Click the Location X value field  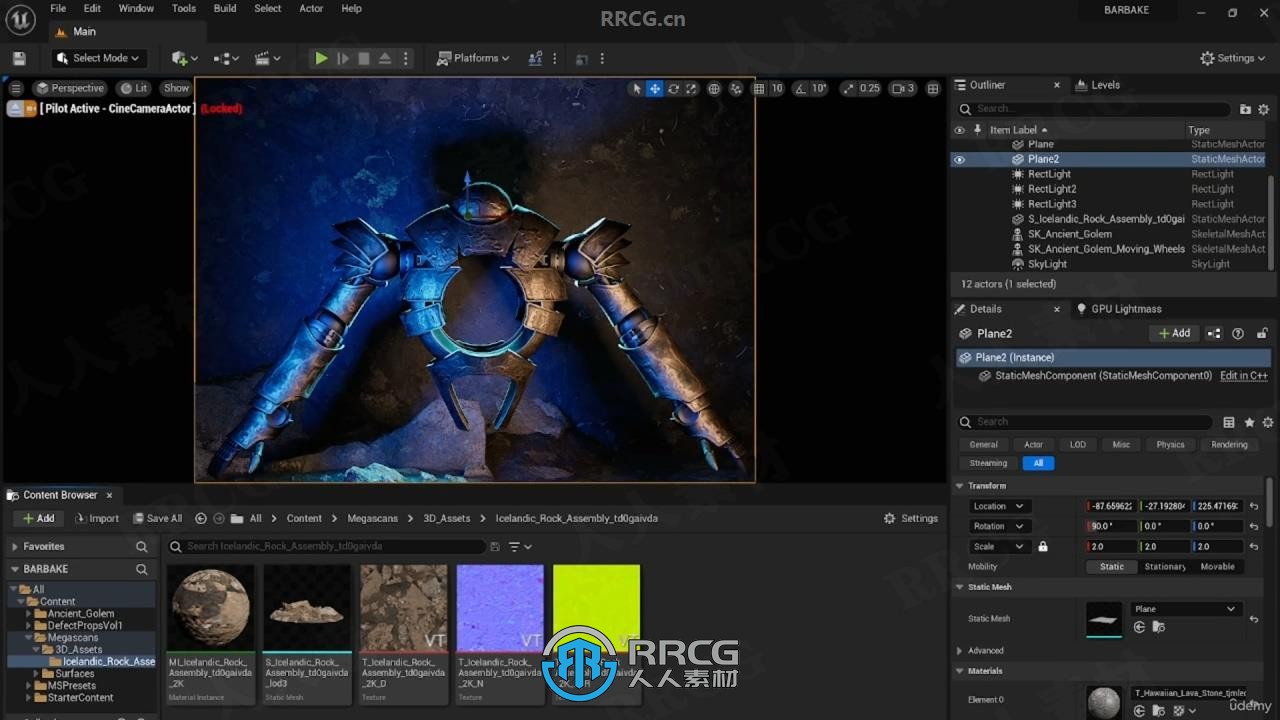coord(1111,506)
